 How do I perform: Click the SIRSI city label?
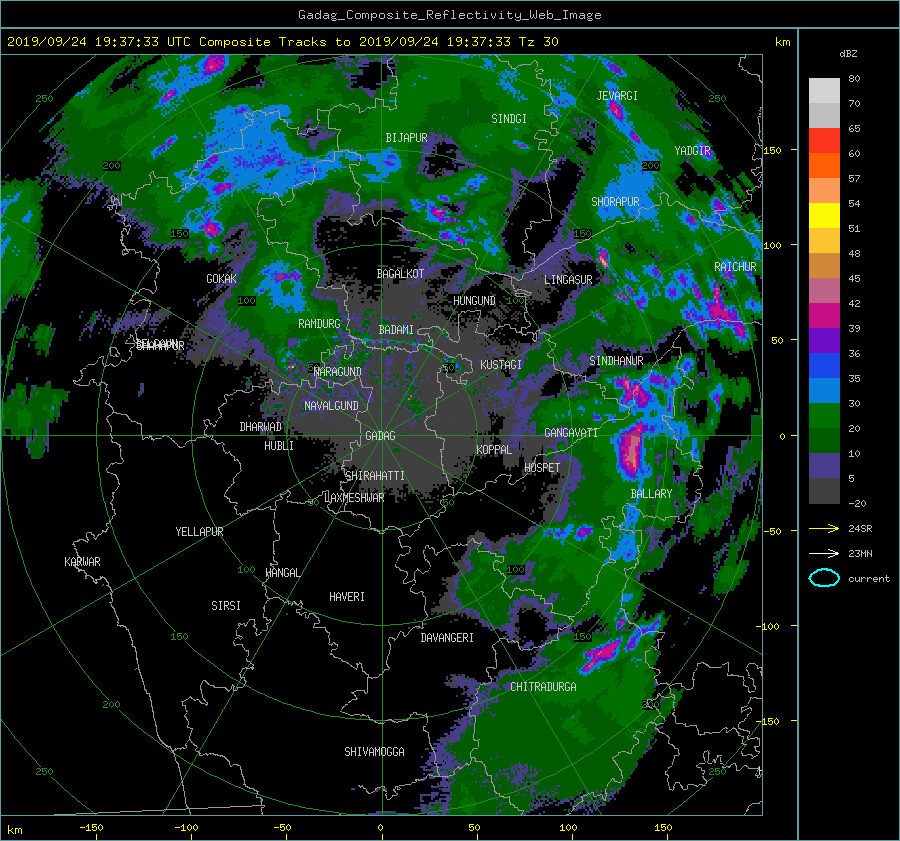pos(226,606)
